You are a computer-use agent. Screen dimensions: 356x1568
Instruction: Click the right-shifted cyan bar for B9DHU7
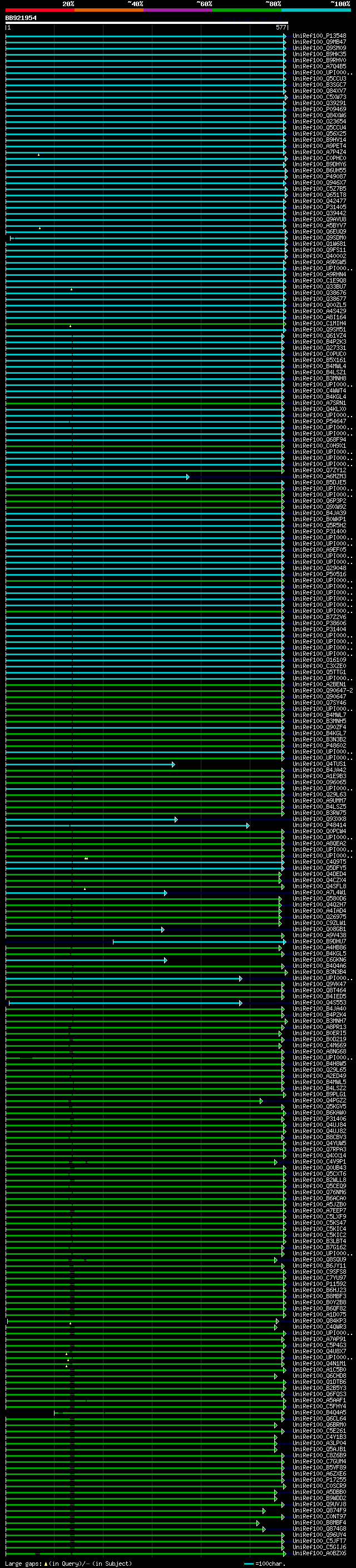click(200, 942)
